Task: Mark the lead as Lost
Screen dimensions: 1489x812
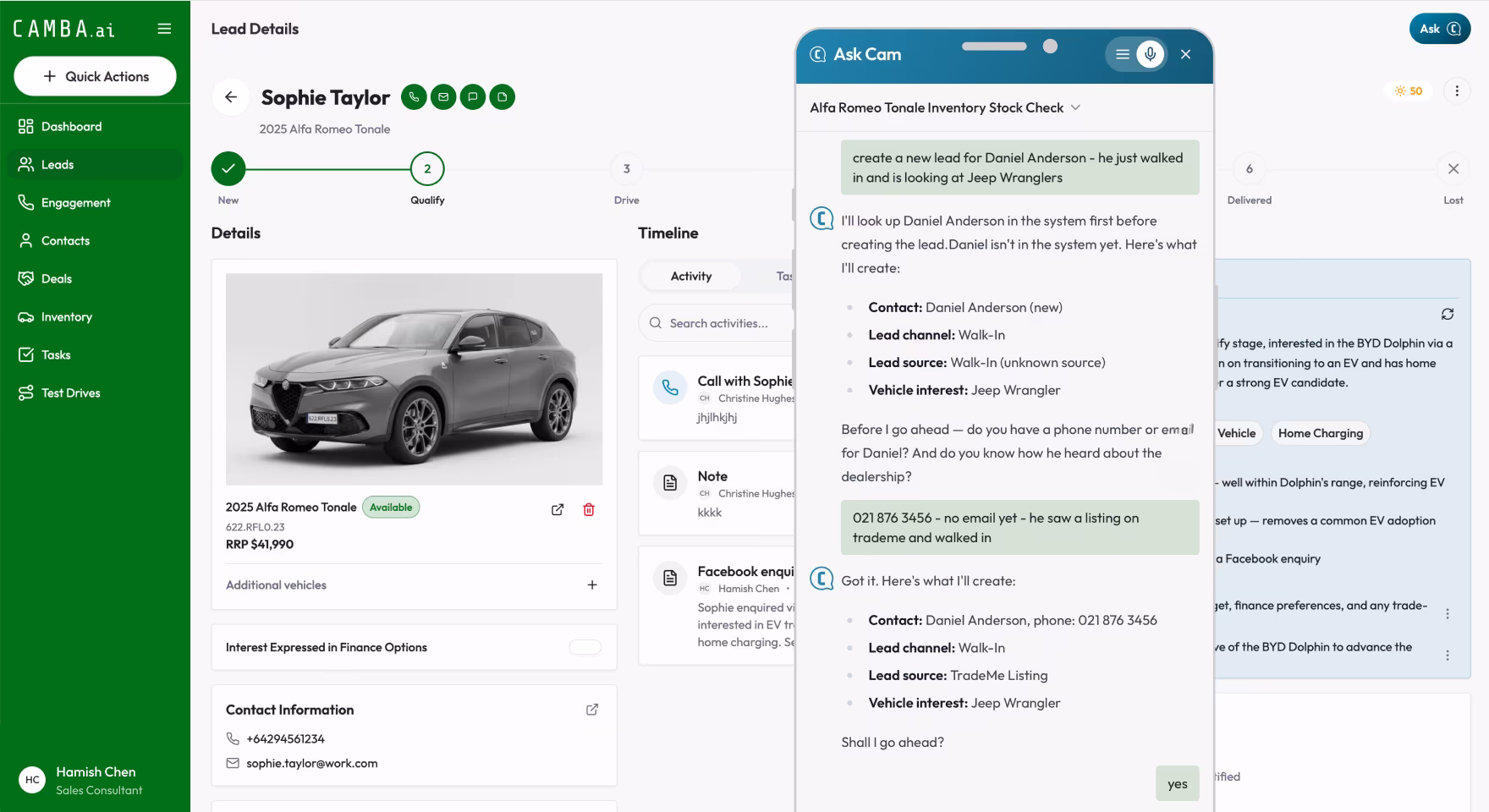Action: [1453, 168]
